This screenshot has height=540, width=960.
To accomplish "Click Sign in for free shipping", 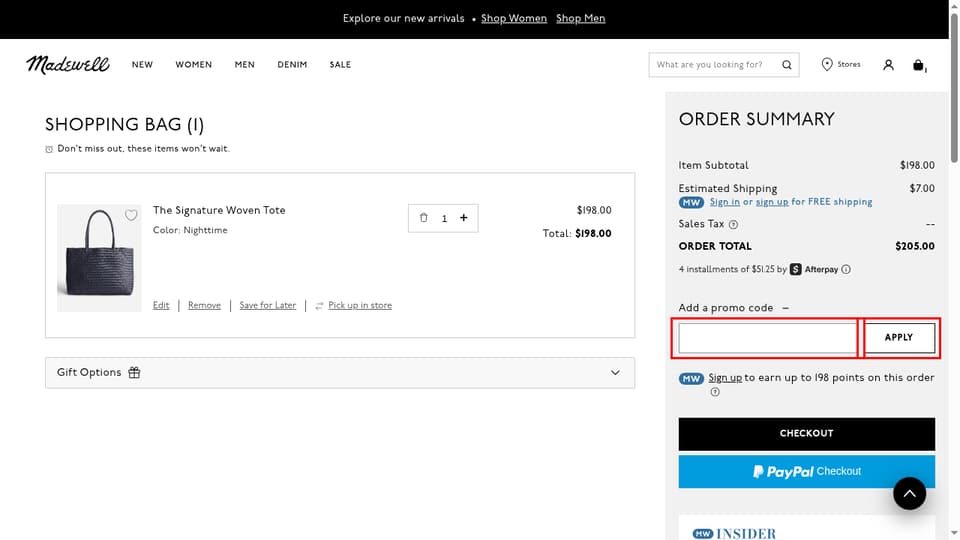I will point(724,202).
